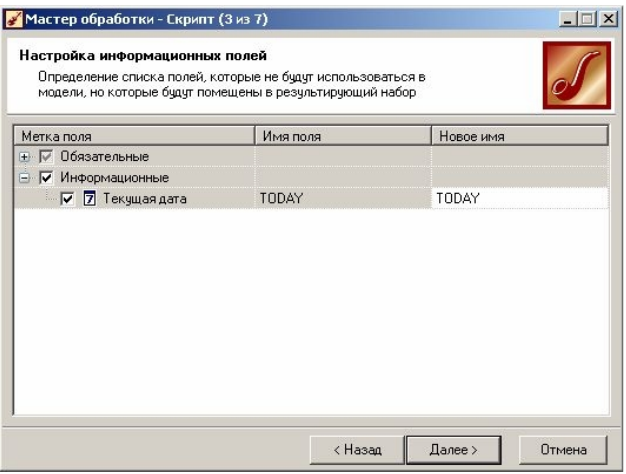
Task: Edit the Новое имя cell containing TODAY
Action: pyautogui.click(x=520, y=198)
